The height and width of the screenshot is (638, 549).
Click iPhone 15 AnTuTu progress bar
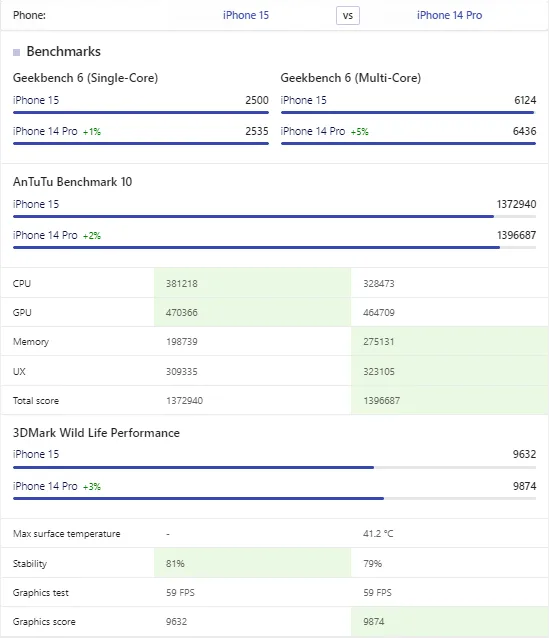274,216
